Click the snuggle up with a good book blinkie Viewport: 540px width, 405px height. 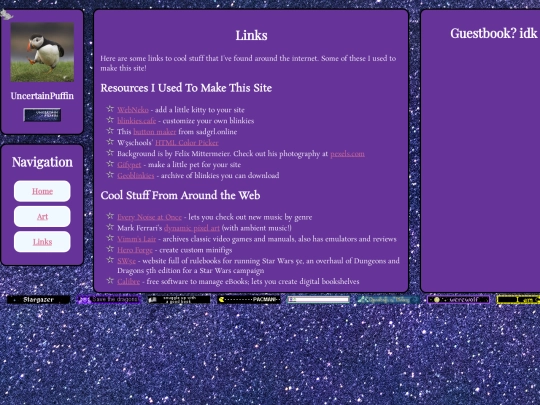pos(179,300)
